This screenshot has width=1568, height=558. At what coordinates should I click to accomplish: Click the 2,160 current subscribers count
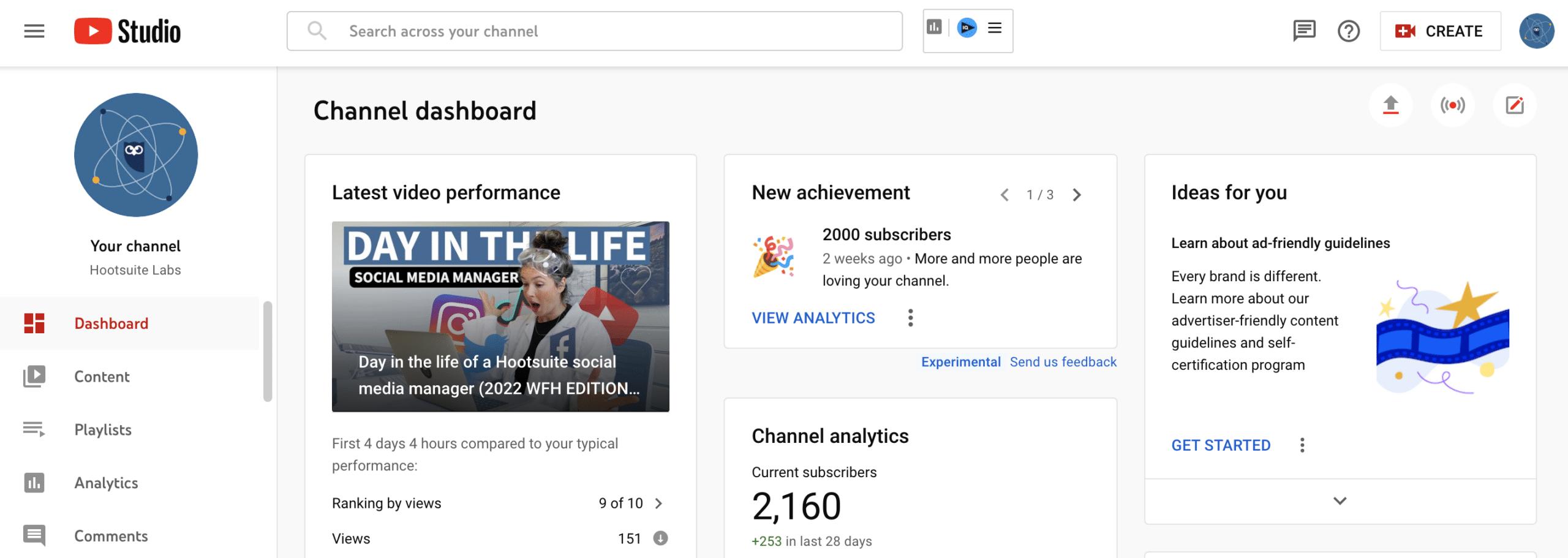click(796, 507)
